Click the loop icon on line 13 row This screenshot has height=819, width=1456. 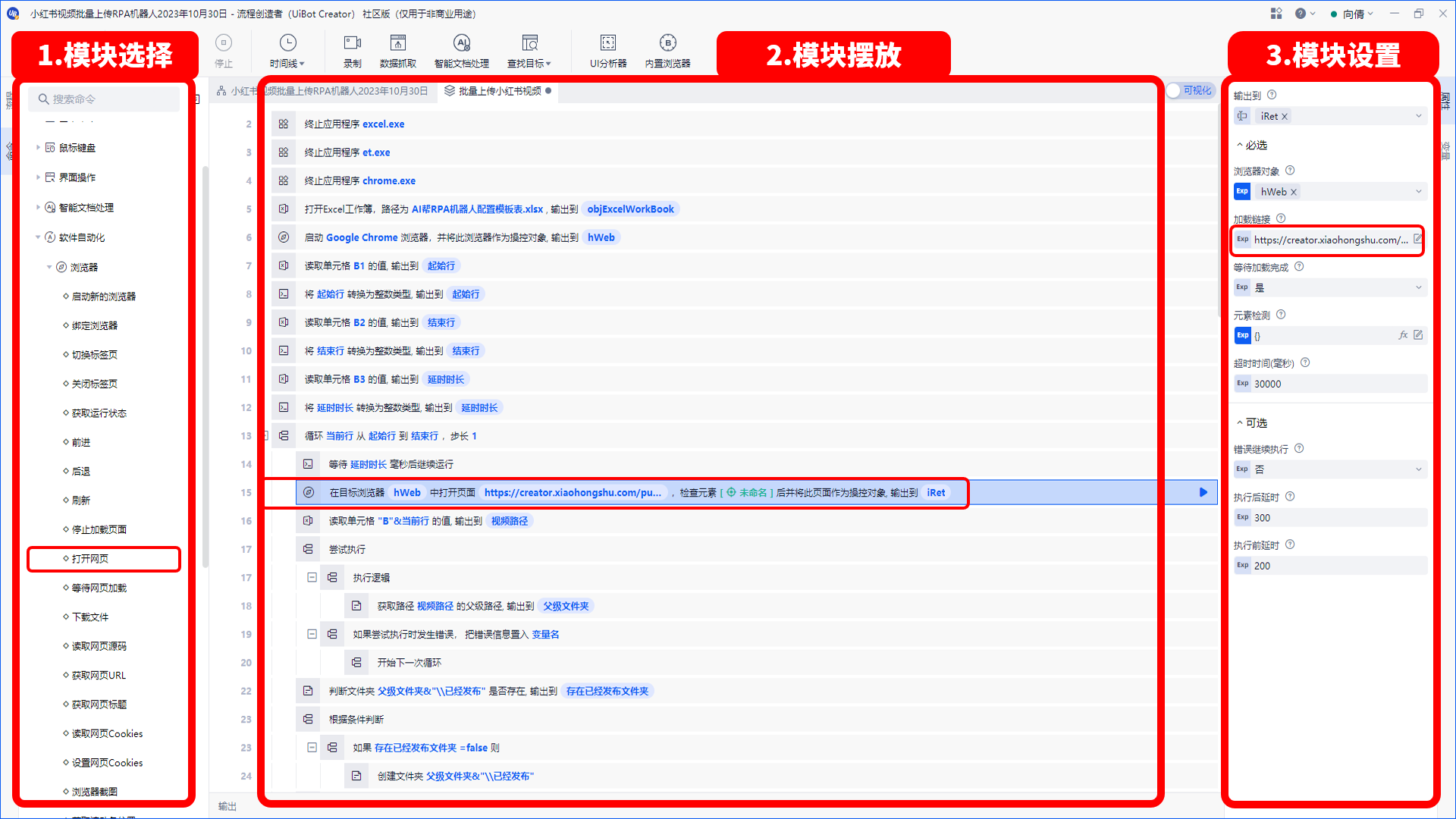click(284, 436)
